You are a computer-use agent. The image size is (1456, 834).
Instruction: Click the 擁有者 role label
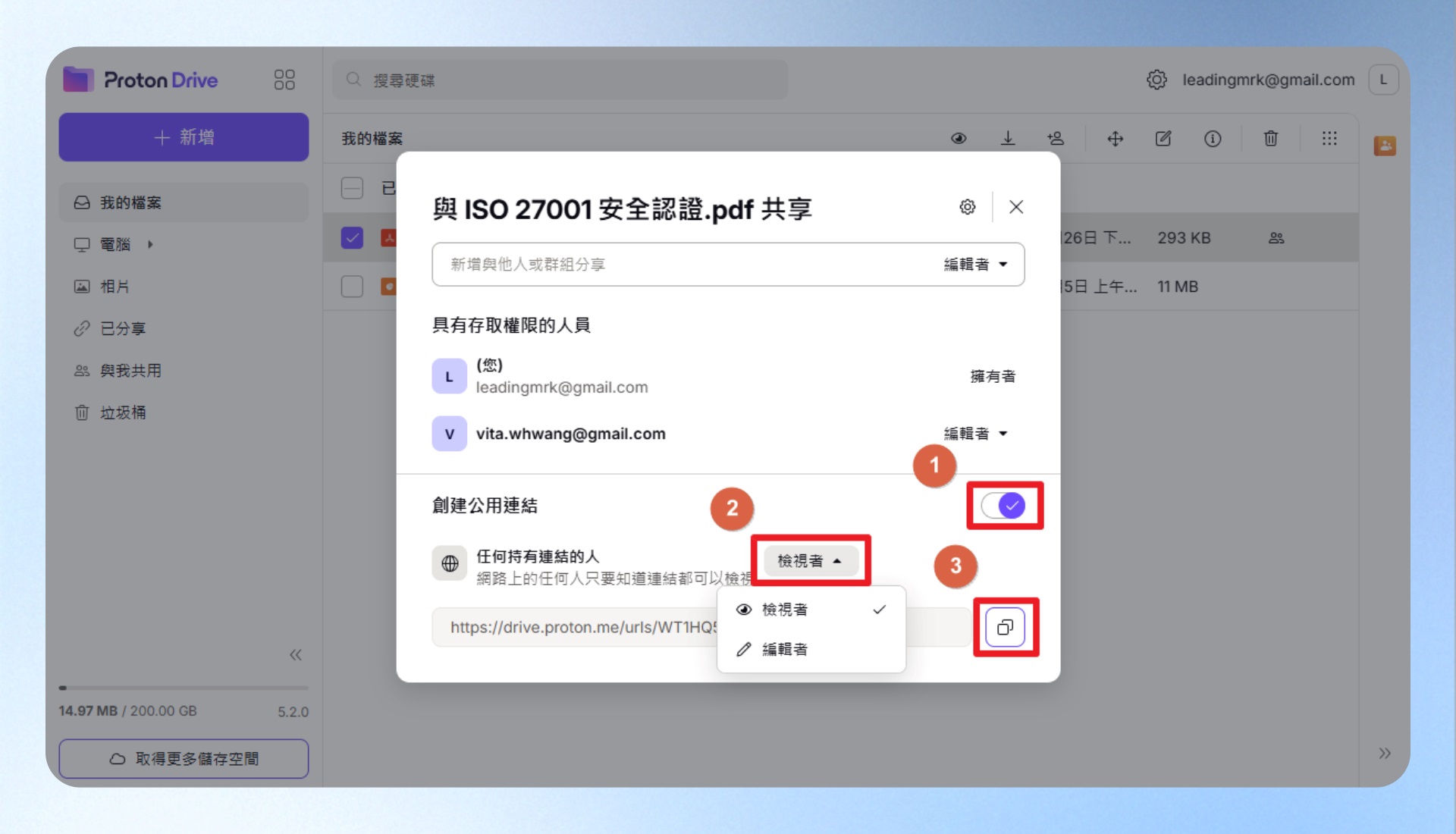pyautogui.click(x=993, y=377)
